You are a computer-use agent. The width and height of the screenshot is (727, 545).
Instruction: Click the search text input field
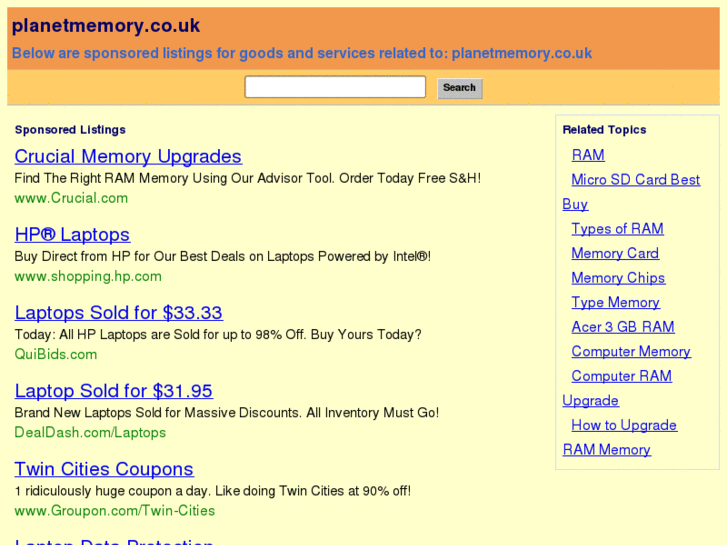point(335,87)
